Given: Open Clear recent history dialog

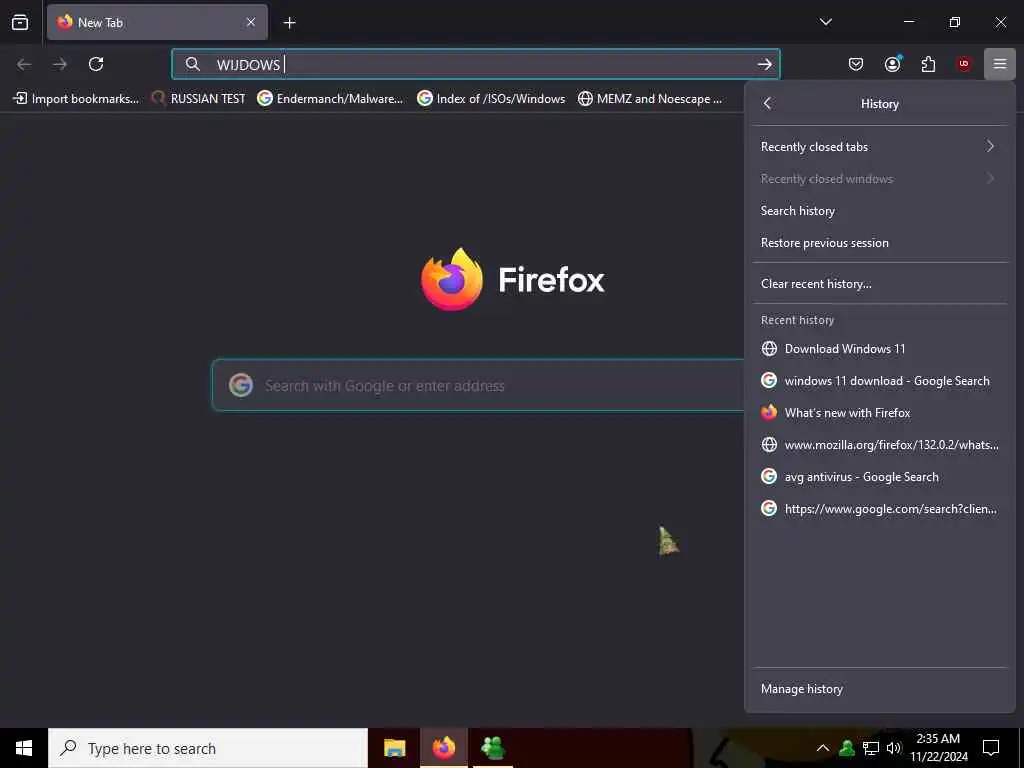Looking at the screenshot, I should pos(880,284).
